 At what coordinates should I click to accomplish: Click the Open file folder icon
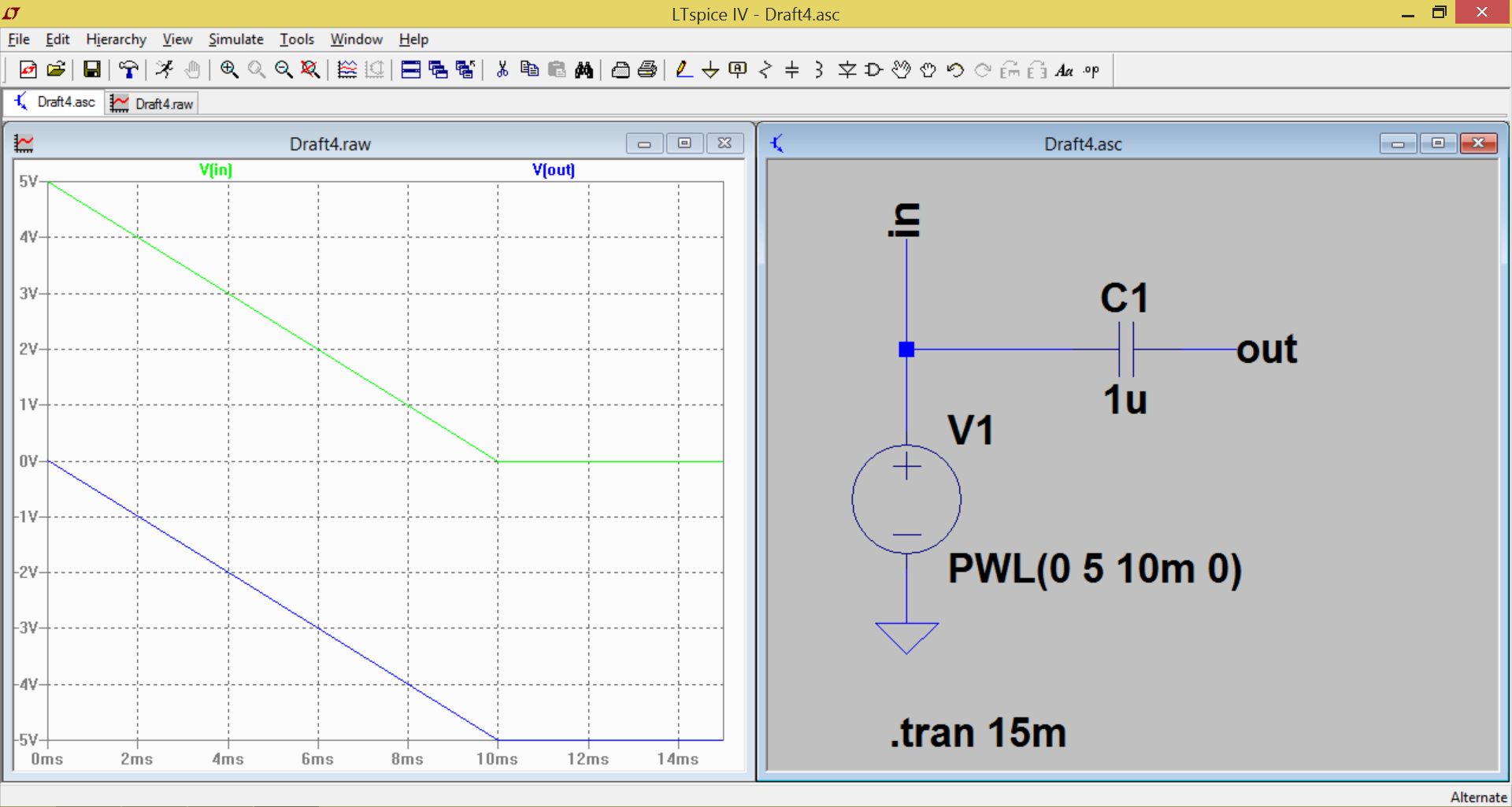[56, 70]
